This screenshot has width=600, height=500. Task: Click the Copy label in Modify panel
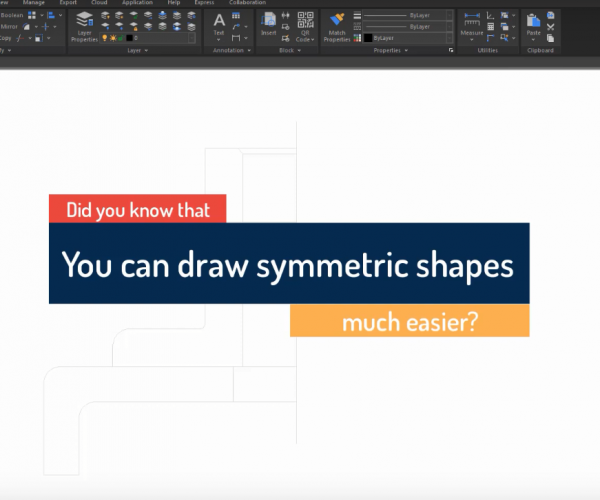pyautogui.click(x=5, y=38)
